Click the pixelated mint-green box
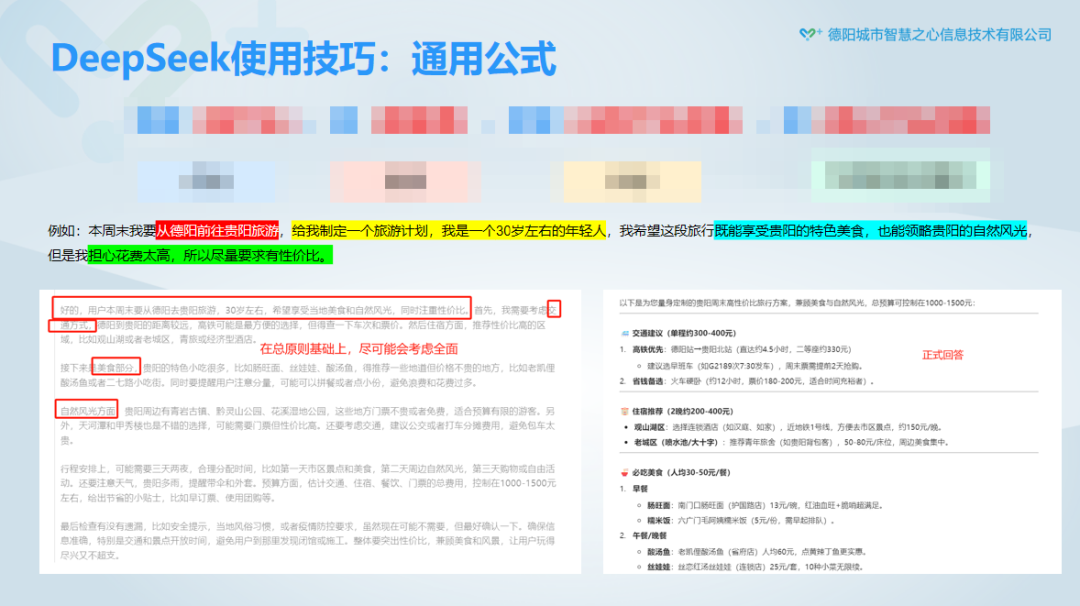1080x606 pixels. coord(900,175)
